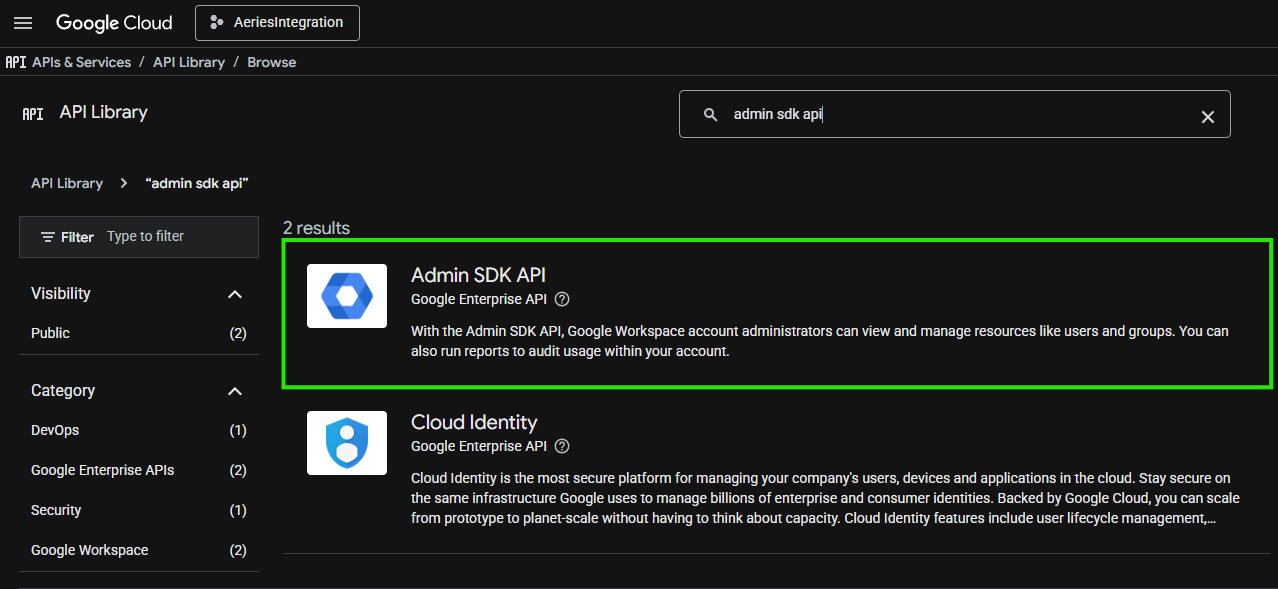1278x589 pixels.
Task: Focus the Type to filter field
Action: coord(178,237)
